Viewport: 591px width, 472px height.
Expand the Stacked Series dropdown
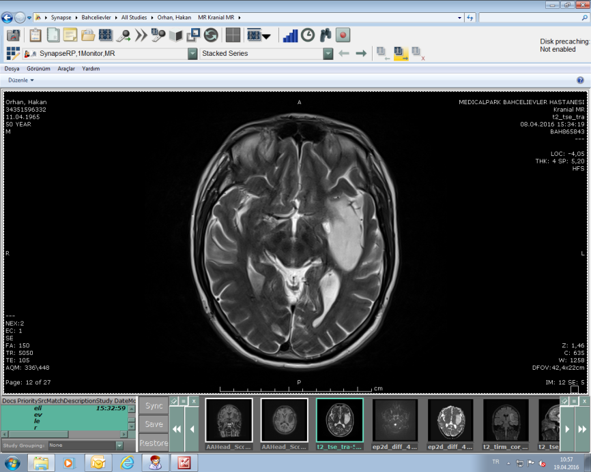(x=328, y=54)
